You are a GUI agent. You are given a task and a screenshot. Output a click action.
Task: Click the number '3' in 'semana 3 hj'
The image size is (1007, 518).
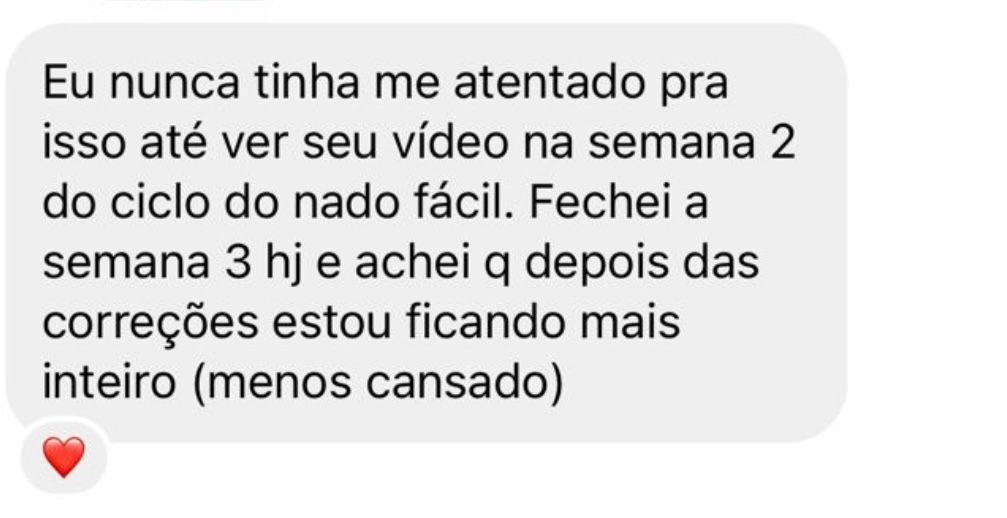click(236, 264)
